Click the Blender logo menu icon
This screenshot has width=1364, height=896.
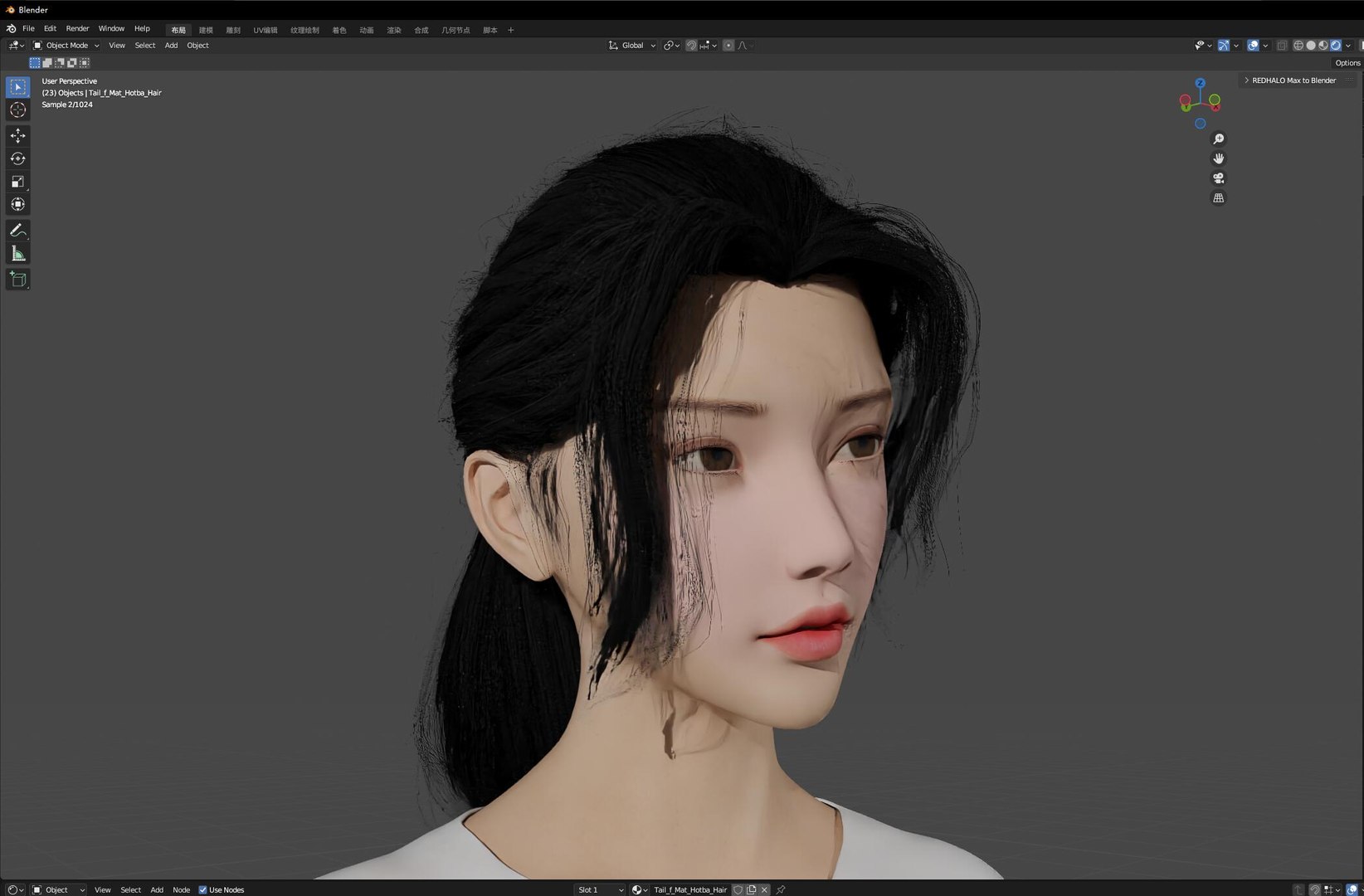(11, 28)
